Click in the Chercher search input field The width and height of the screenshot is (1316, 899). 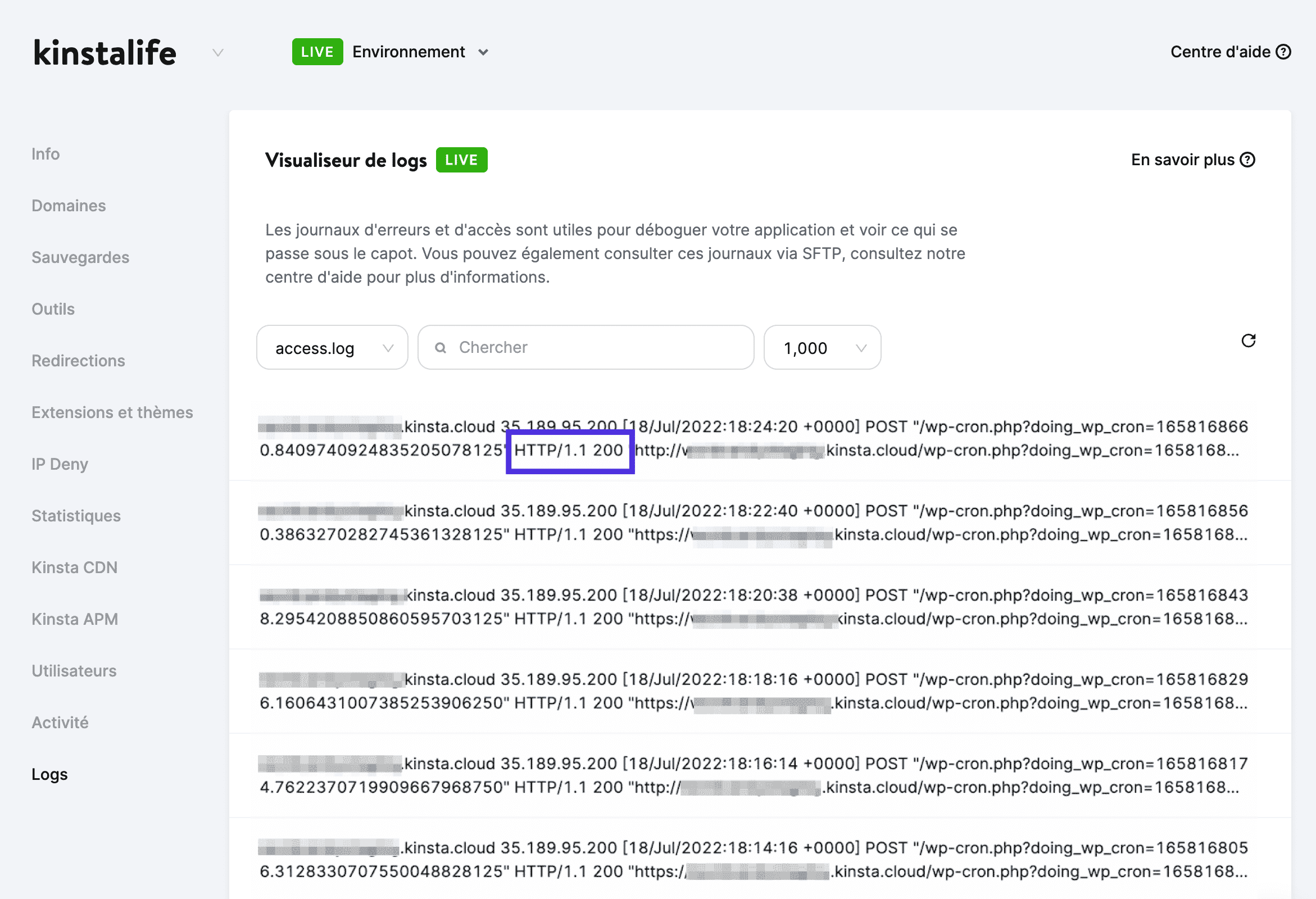click(589, 347)
